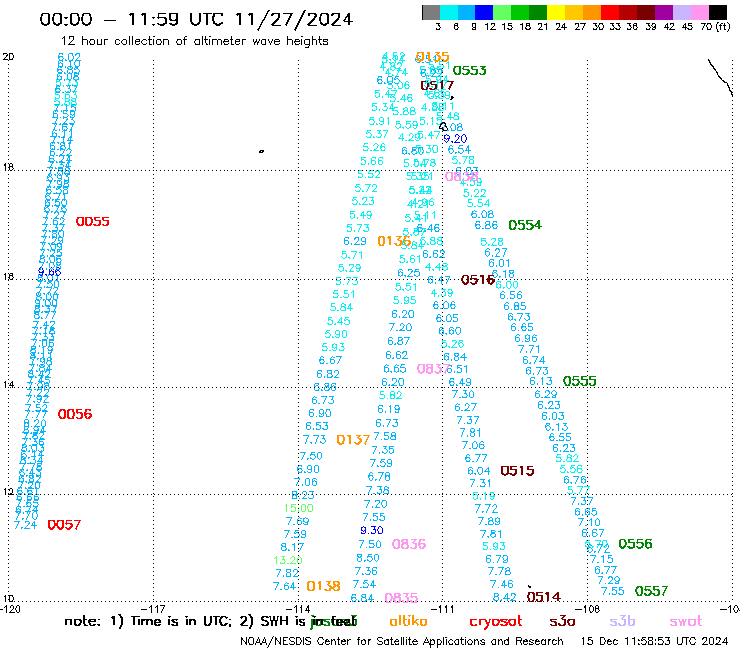Click the green wave height value "13.20"

pos(287,560)
